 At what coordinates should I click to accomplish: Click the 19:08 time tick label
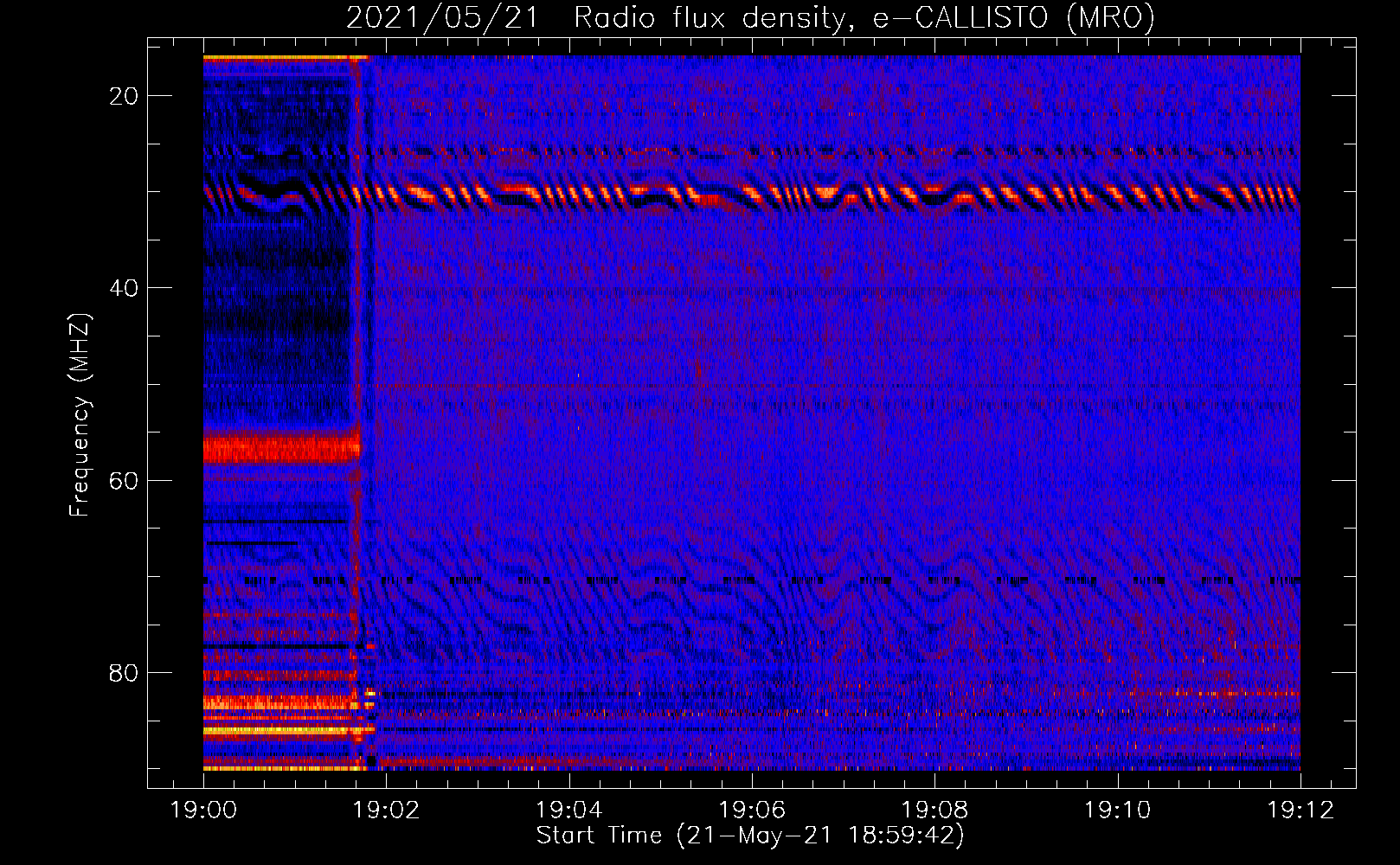pos(934,810)
